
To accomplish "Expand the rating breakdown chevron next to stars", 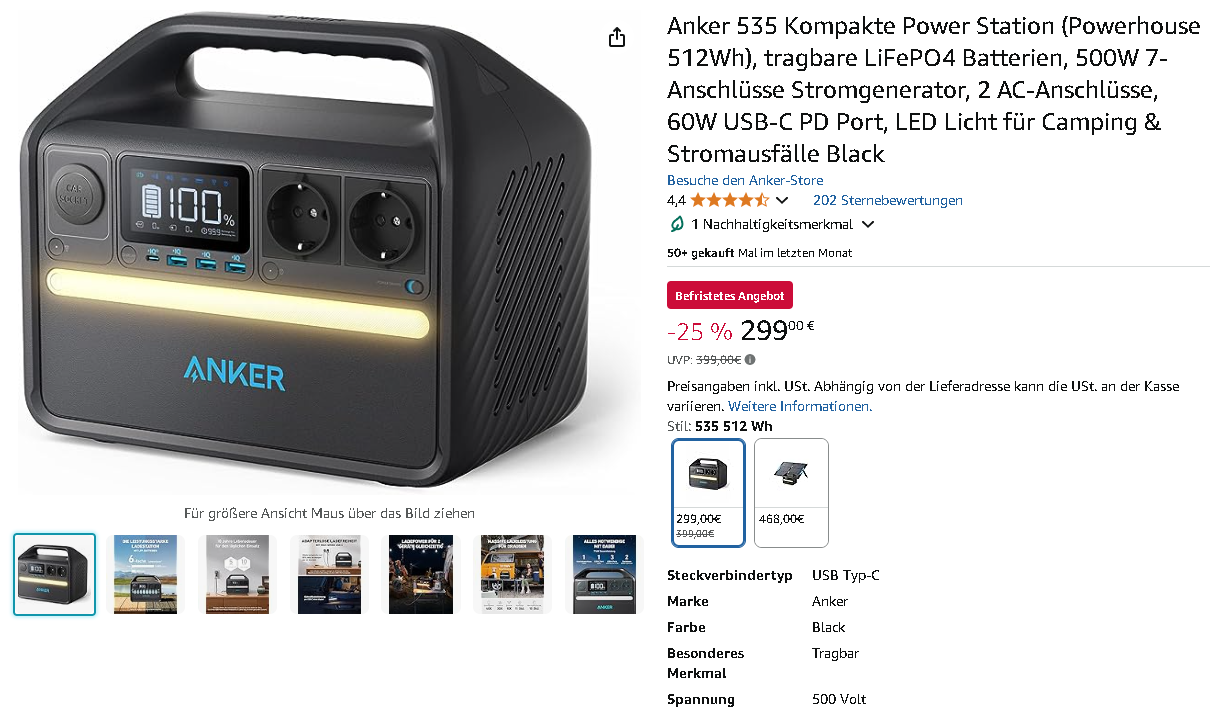I will [782, 201].
